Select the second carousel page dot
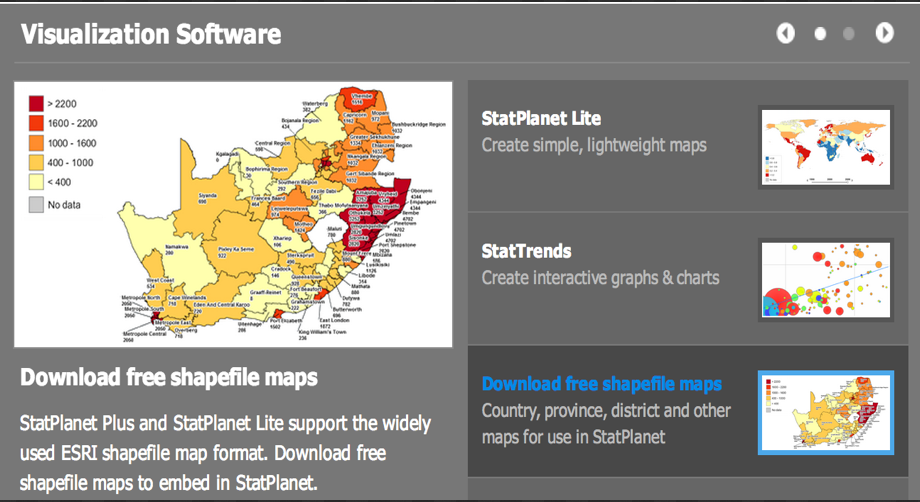920x502 pixels. click(848, 34)
